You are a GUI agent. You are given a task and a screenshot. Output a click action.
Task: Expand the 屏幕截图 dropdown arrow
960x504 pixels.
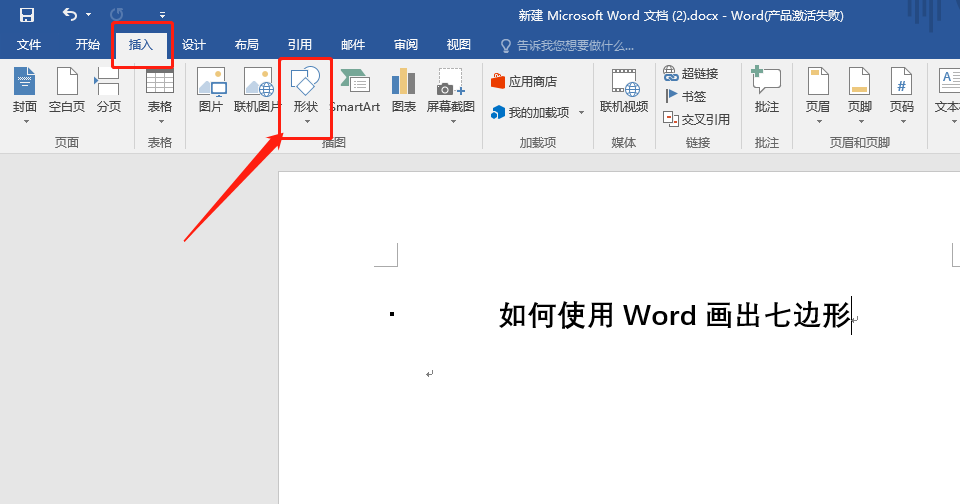(x=452, y=121)
